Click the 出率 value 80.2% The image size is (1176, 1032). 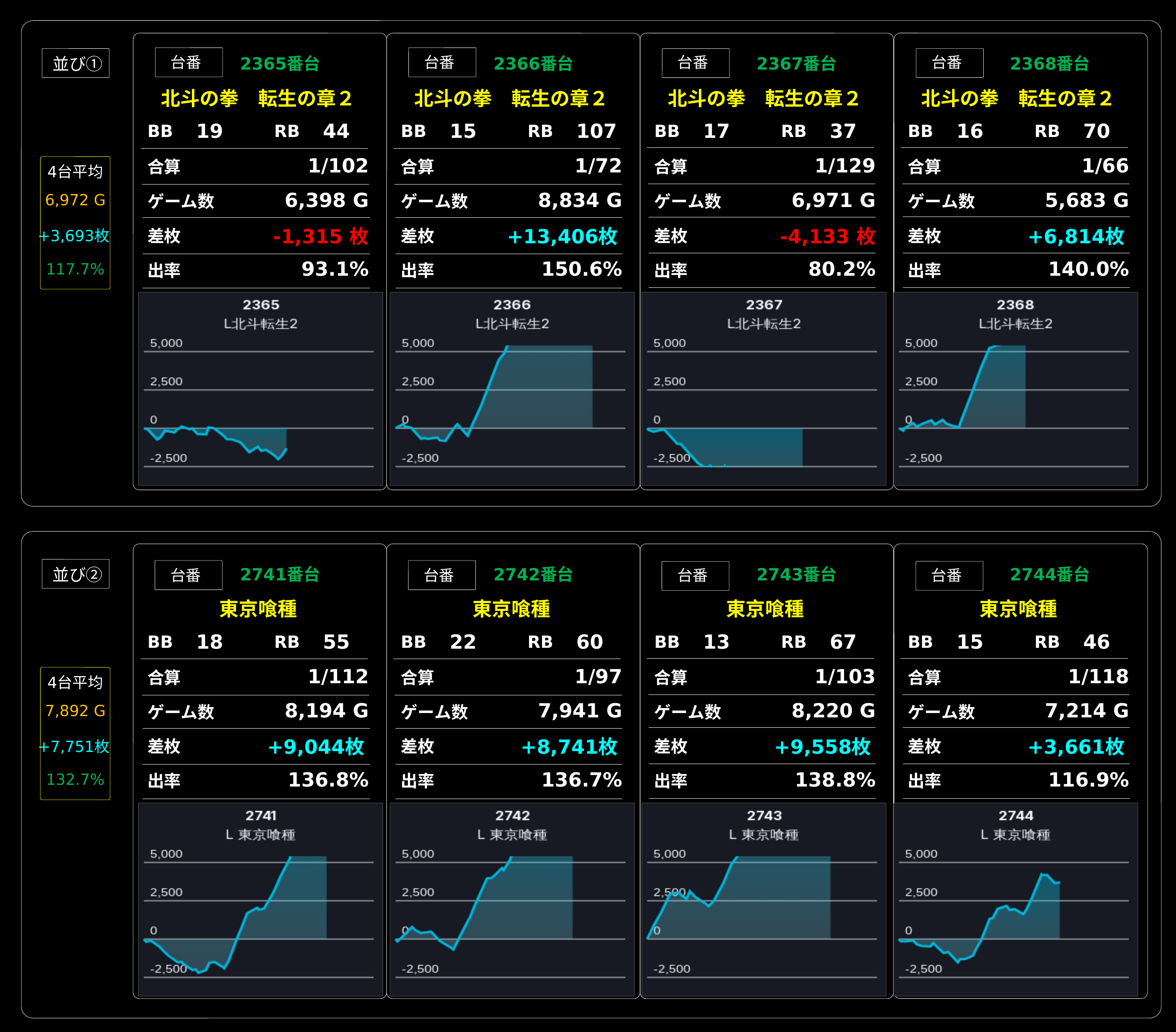click(842, 269)
